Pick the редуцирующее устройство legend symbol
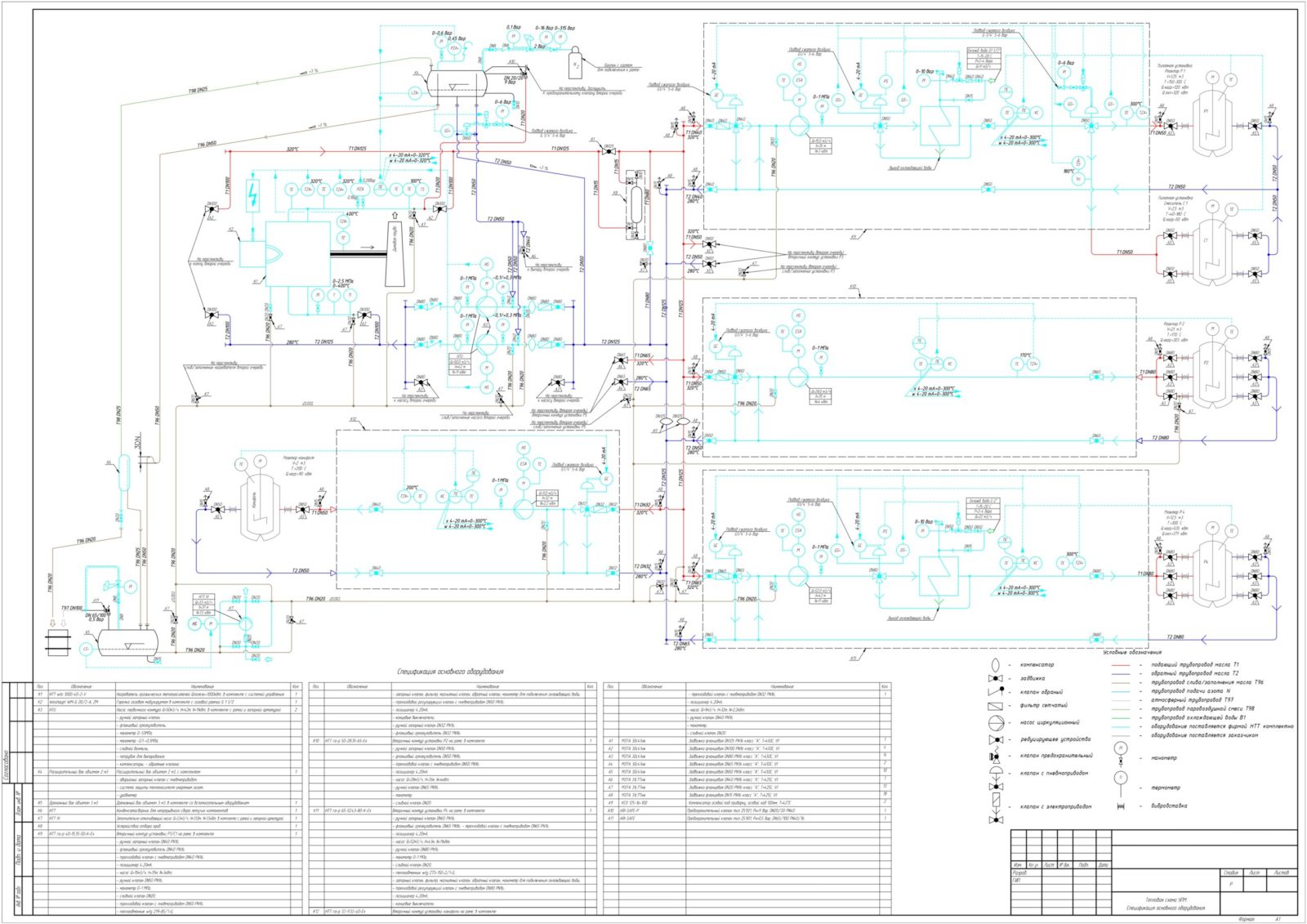The width and height of the screenshot is (1307, 924). pos(996,740)
